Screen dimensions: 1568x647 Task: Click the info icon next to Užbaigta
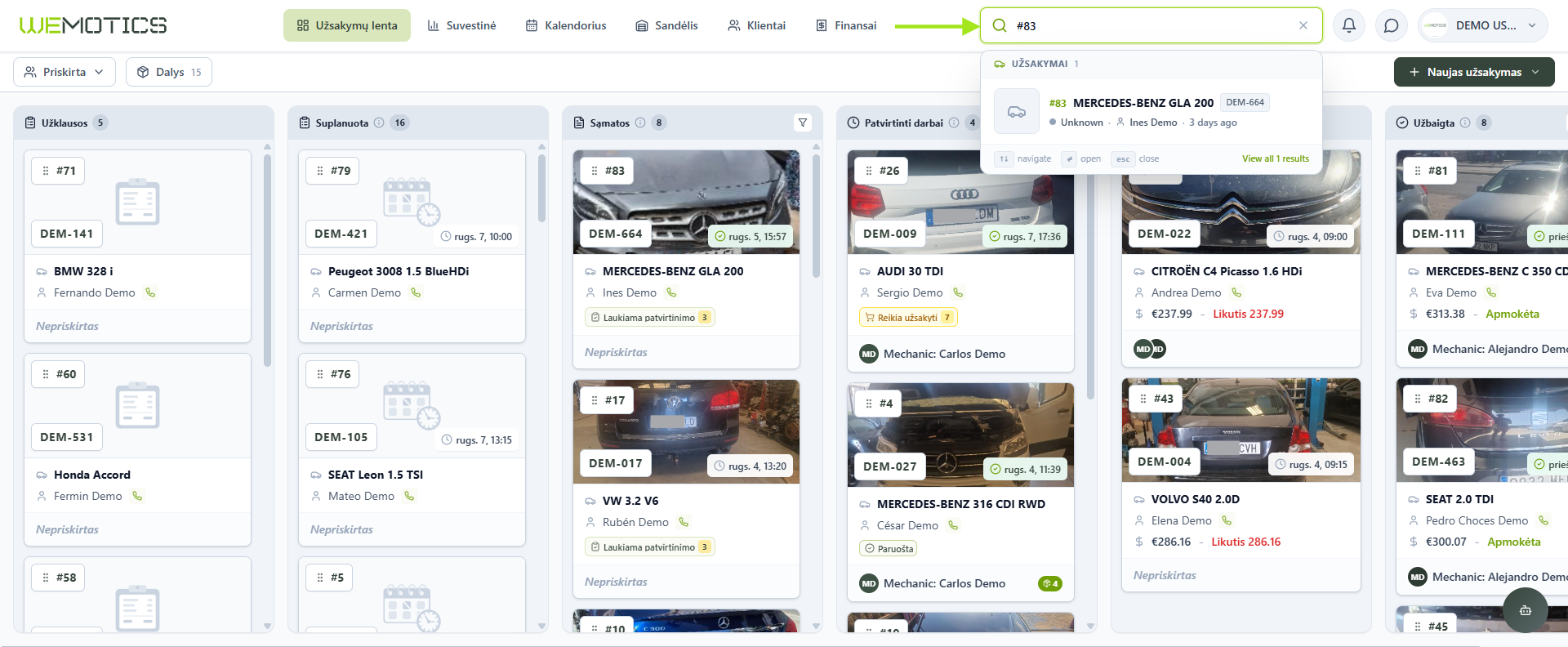pos(1465,123)
